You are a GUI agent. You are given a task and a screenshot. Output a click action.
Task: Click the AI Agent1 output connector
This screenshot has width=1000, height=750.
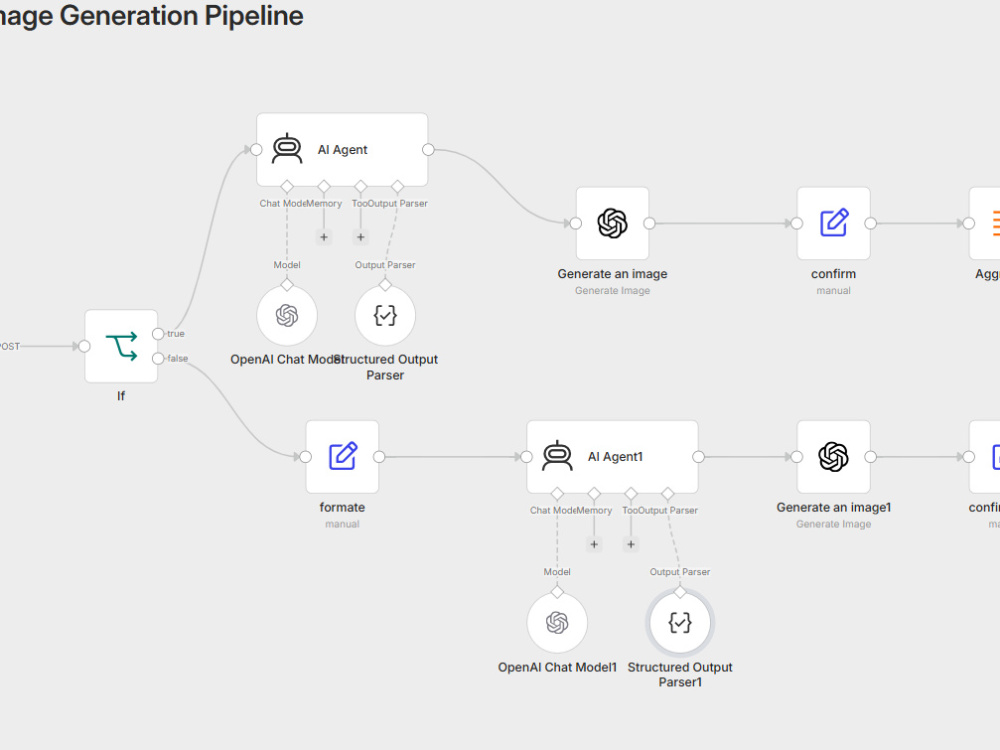click(698, 457)
